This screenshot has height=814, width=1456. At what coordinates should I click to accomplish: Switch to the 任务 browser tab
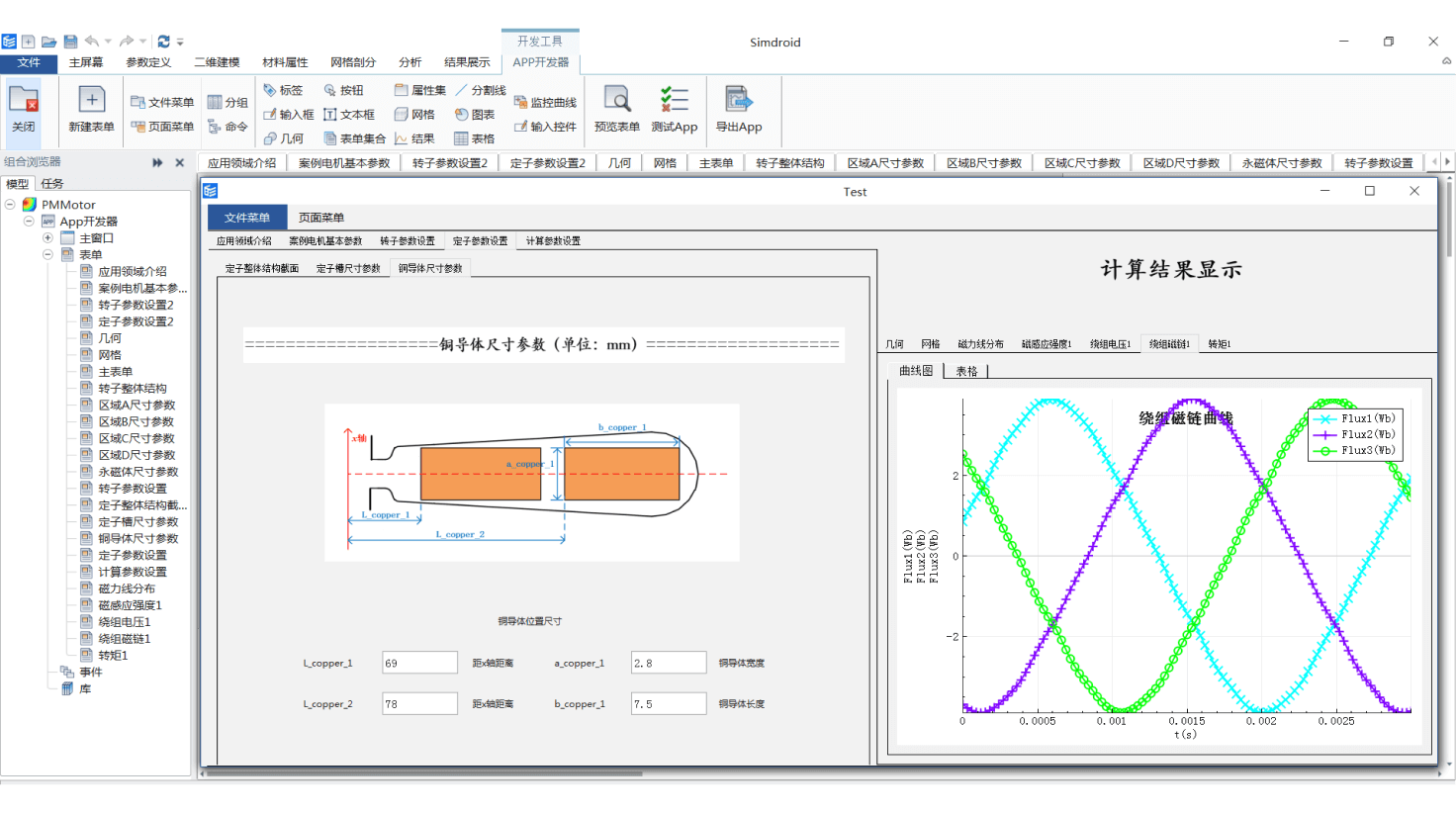52,184
